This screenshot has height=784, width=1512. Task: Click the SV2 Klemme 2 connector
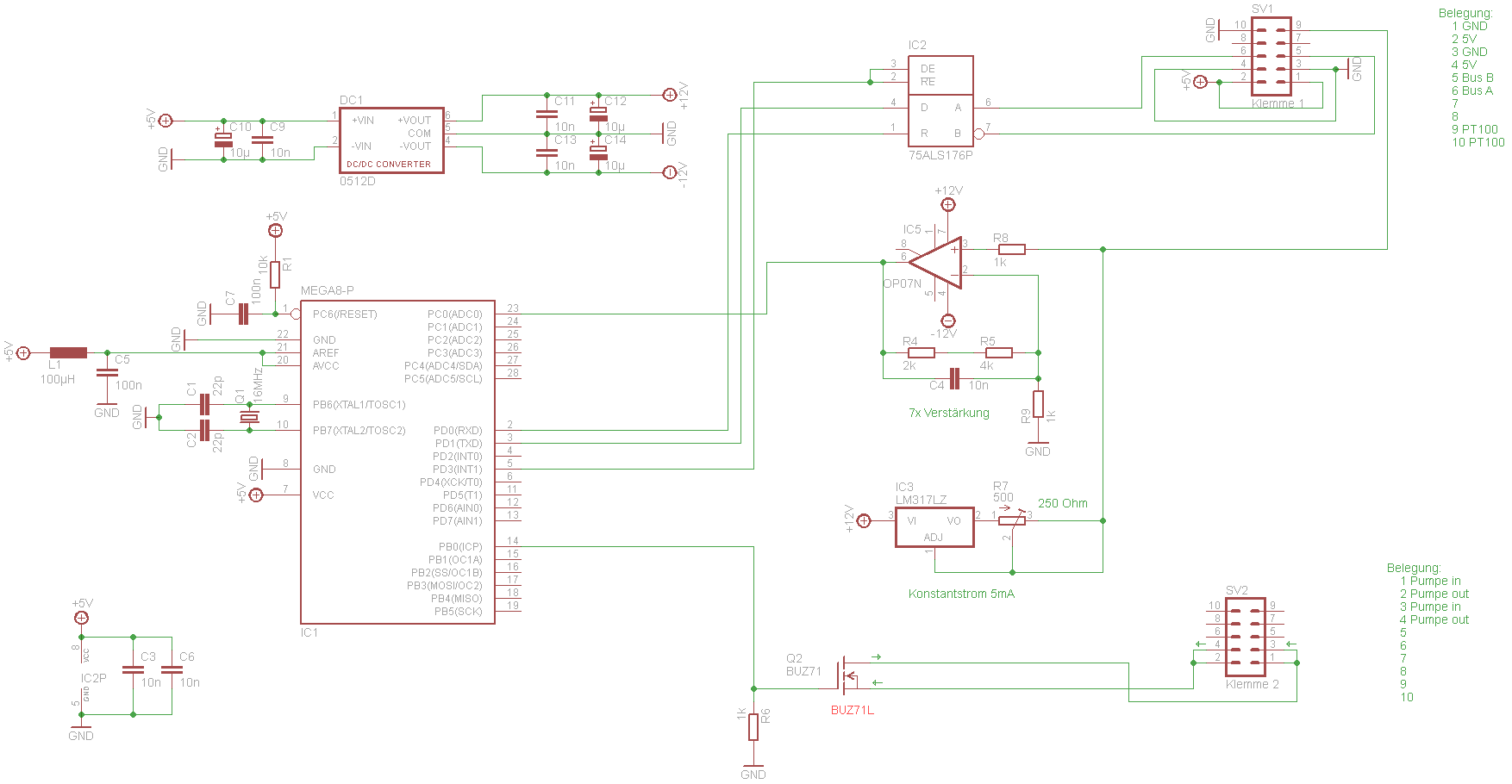(1246, 638)
